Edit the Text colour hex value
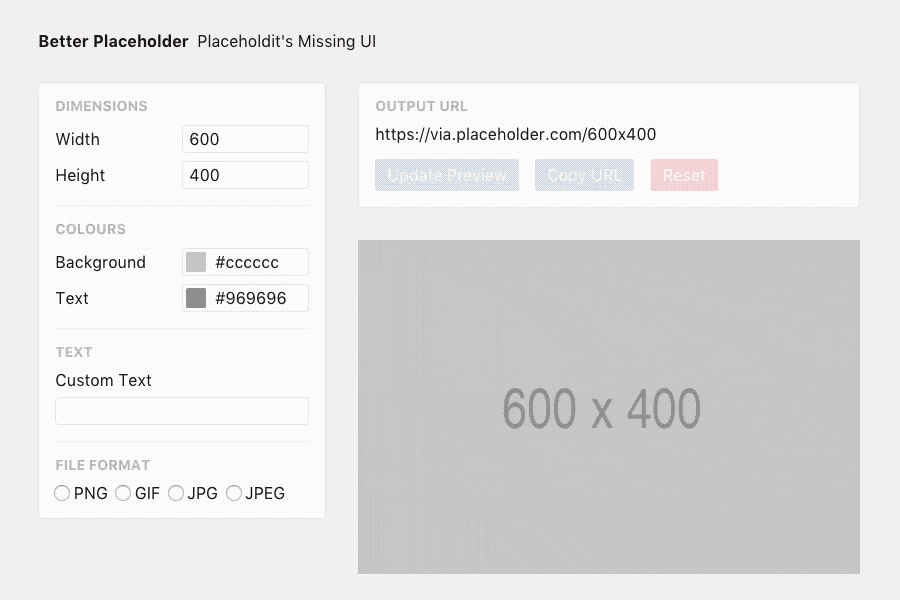900x600 pixels. click(258, 298)
